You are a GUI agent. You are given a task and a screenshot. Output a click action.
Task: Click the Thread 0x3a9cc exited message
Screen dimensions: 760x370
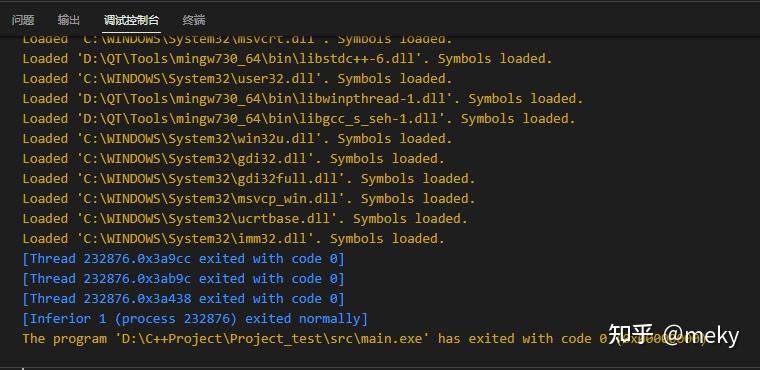coord(183,258)
